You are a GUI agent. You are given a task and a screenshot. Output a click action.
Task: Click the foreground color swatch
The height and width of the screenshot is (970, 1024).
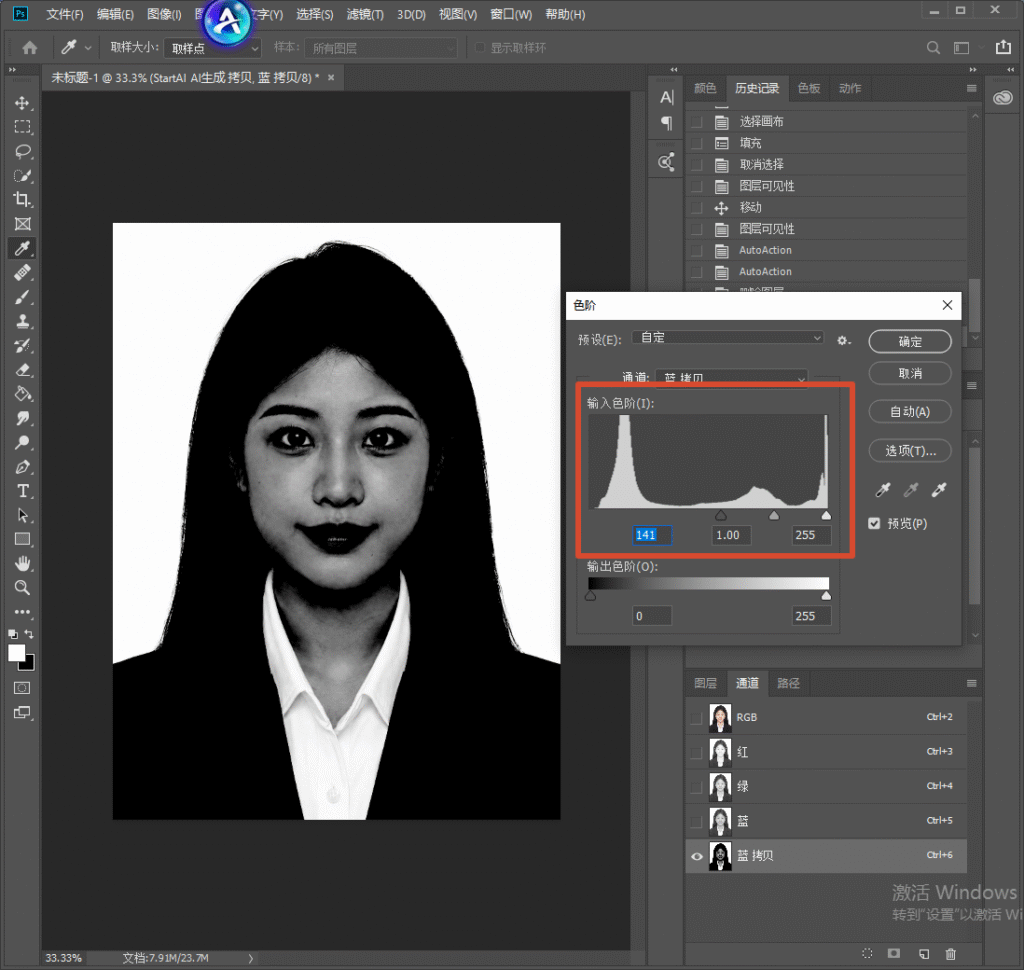click(16, 653)
